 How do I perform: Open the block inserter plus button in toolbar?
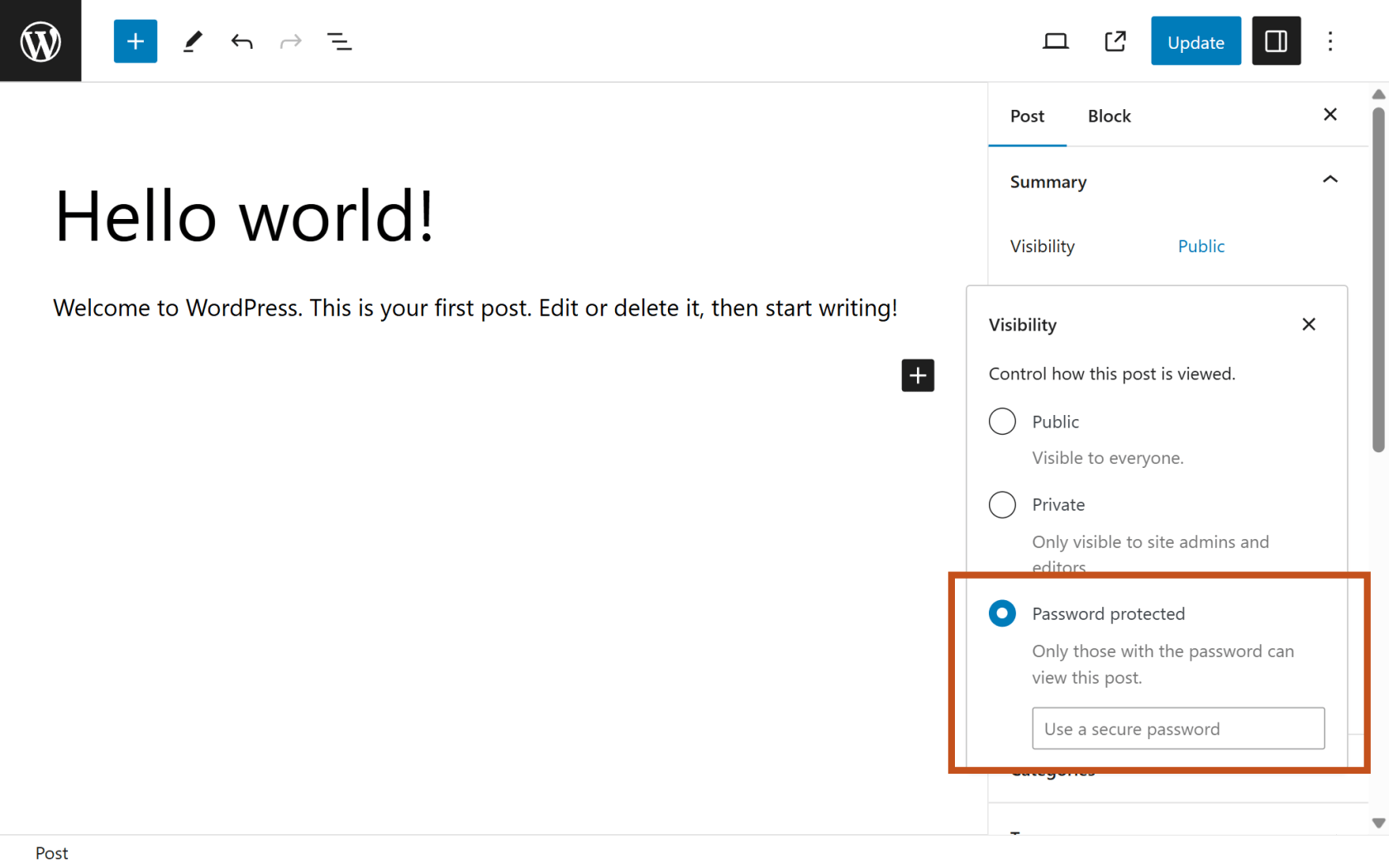(136, 41)
